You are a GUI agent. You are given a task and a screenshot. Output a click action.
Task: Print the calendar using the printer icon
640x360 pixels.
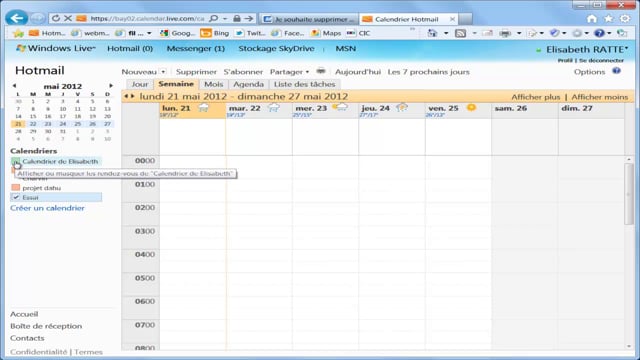[321, 71]
